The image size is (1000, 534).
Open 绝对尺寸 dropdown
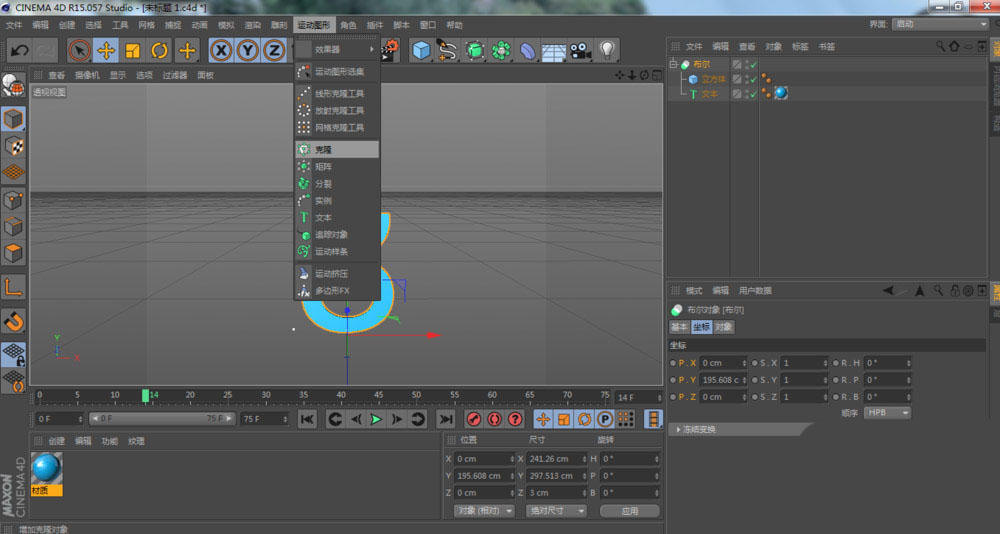[x=556, y=510]
